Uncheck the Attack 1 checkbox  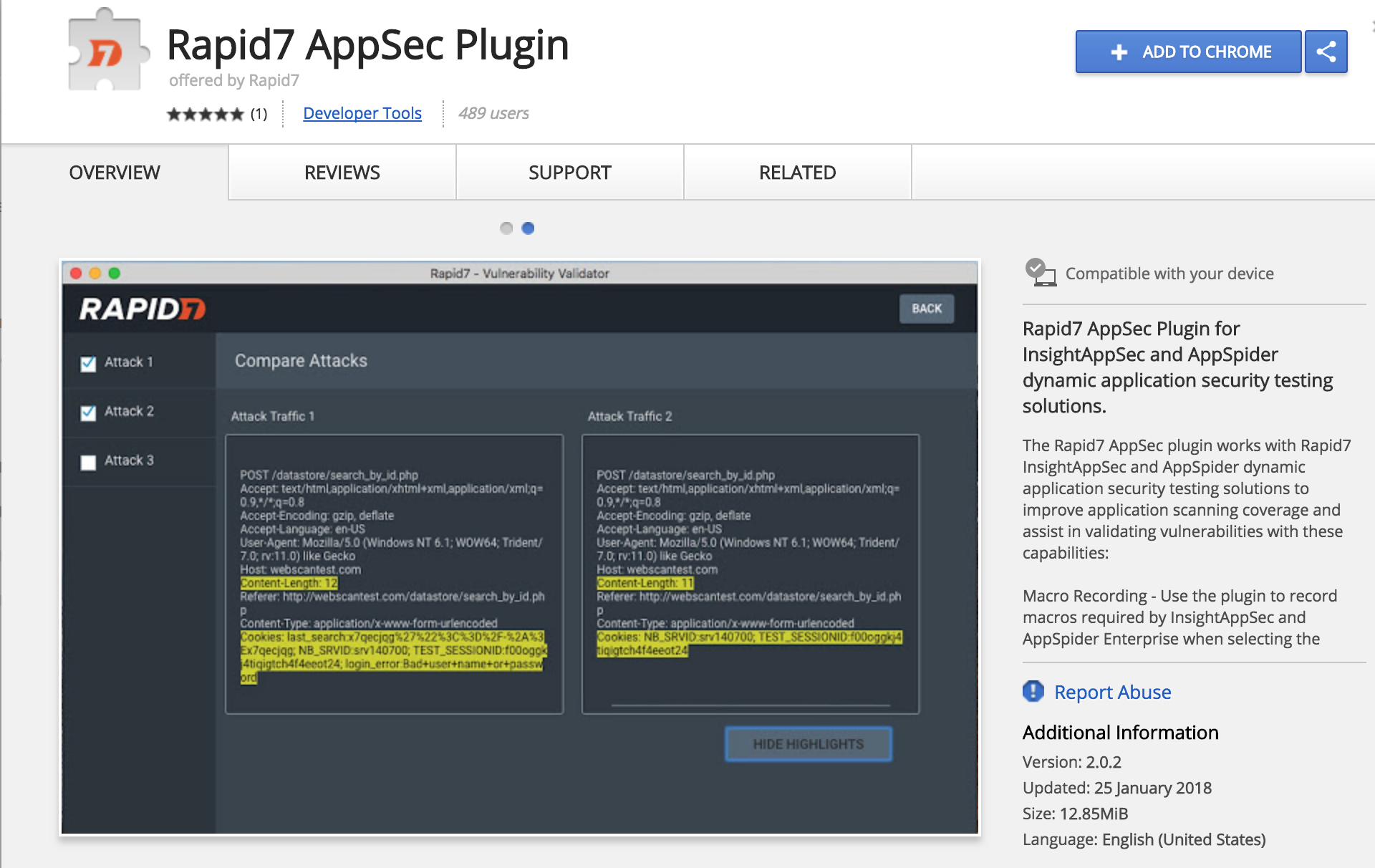tap(88, 363)
